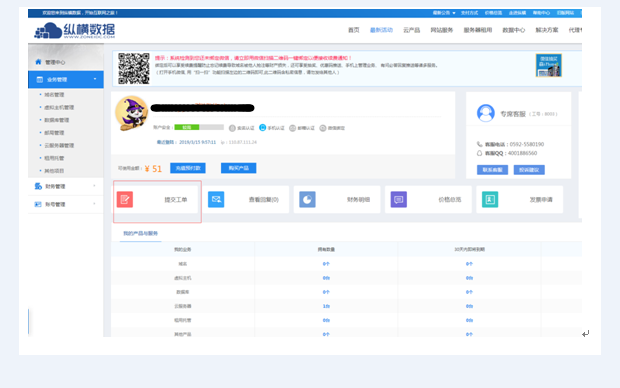The width and height of the screenshot is (620, 388).
Task: Open 云服务器管理 in the sidebar
Action: point(59,145)
